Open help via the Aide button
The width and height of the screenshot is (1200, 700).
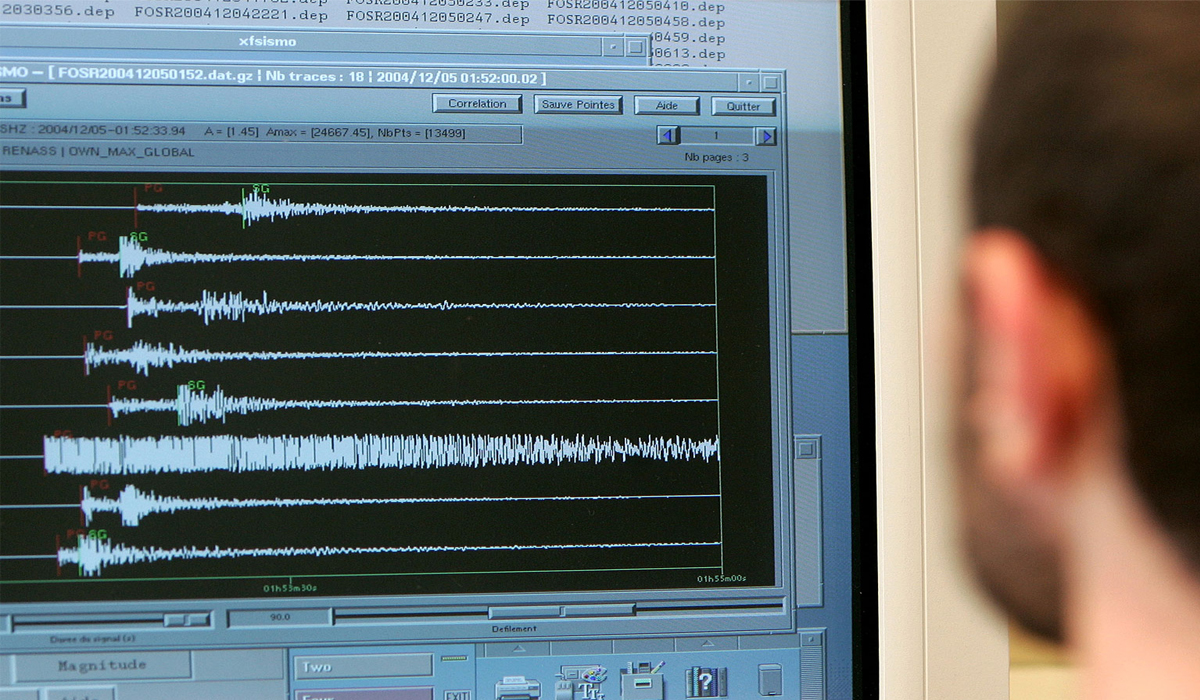[x=667, y=106]
